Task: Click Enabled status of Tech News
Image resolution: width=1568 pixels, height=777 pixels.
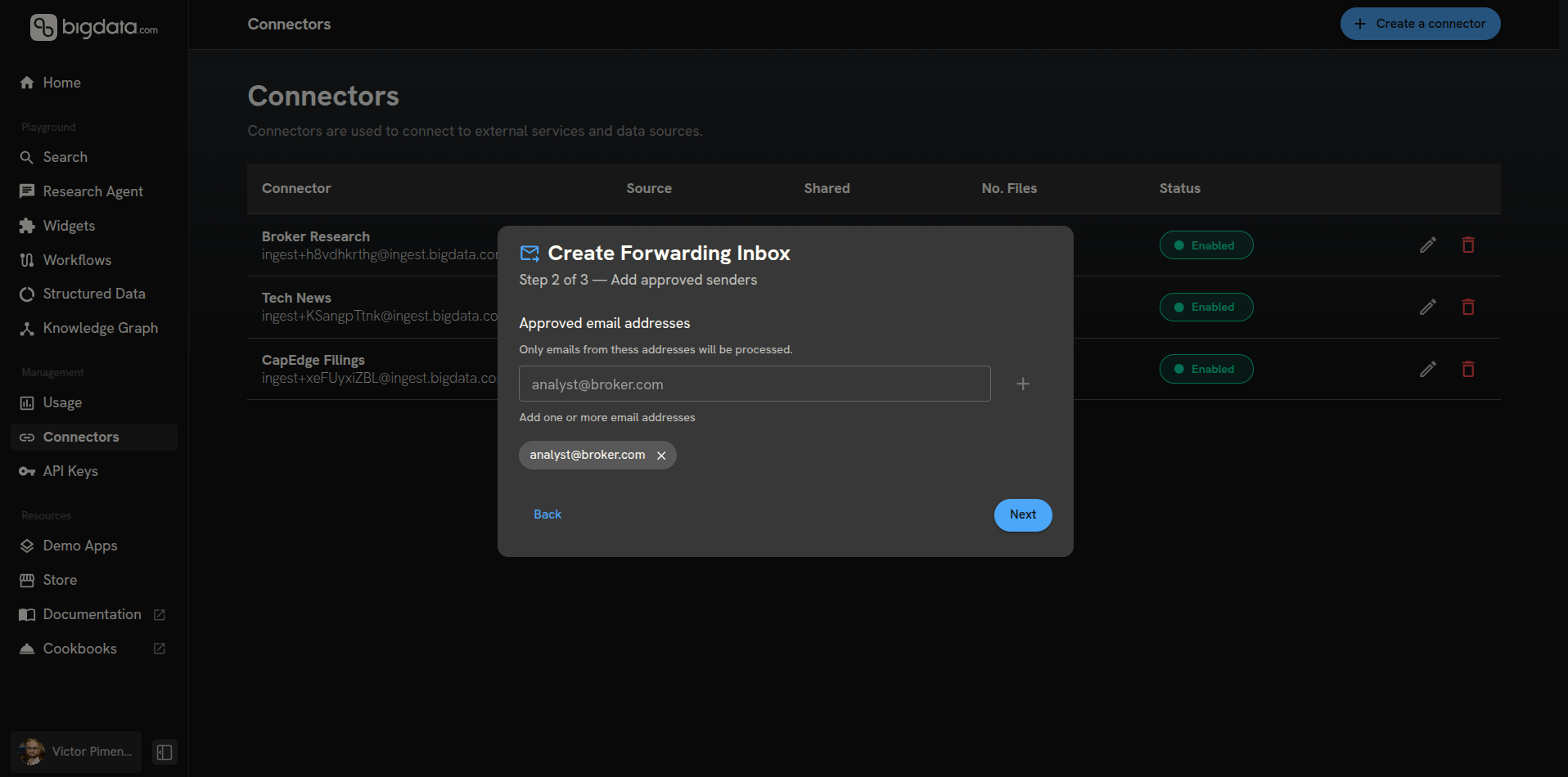Action: click(1206, 308)
